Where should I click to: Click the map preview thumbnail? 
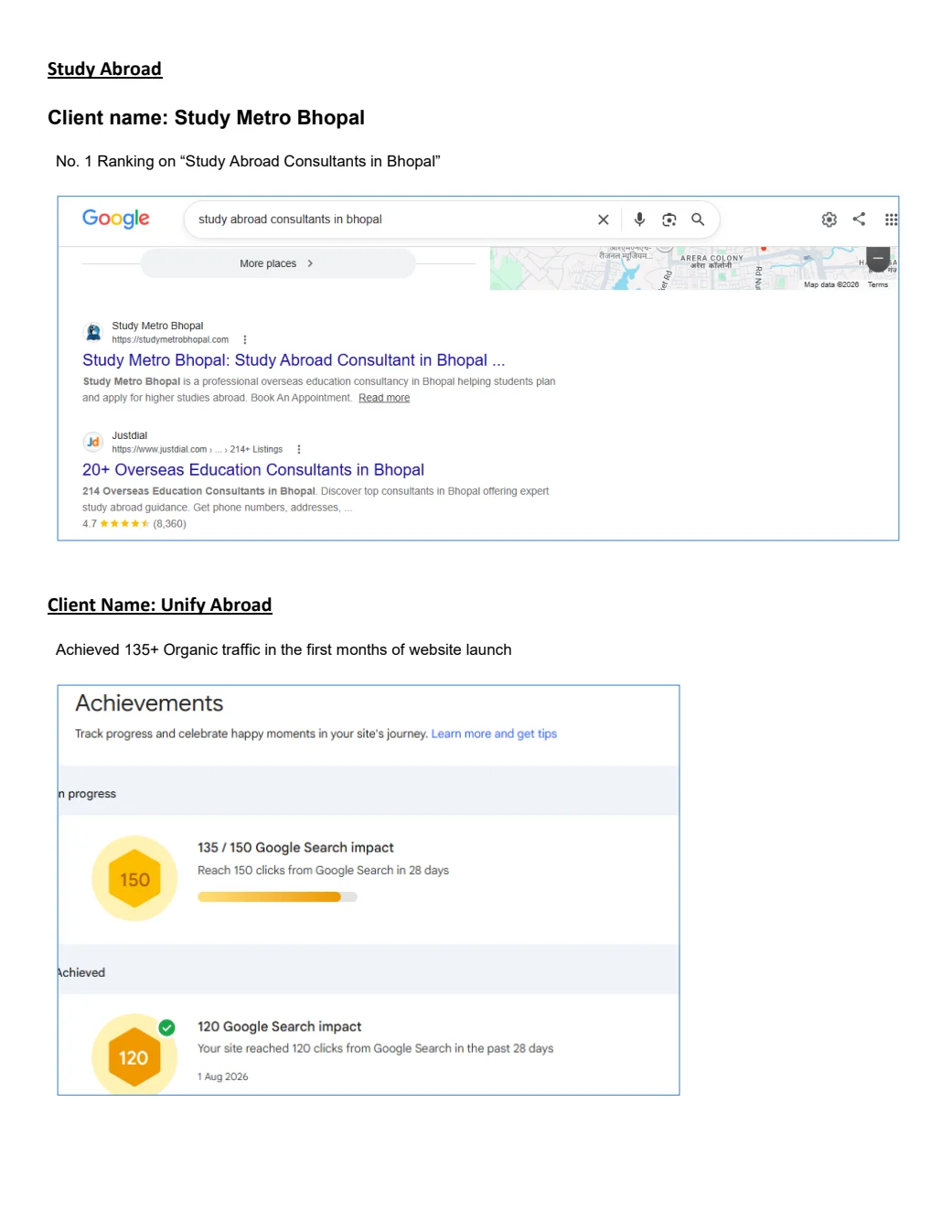(x=693, y=268)
